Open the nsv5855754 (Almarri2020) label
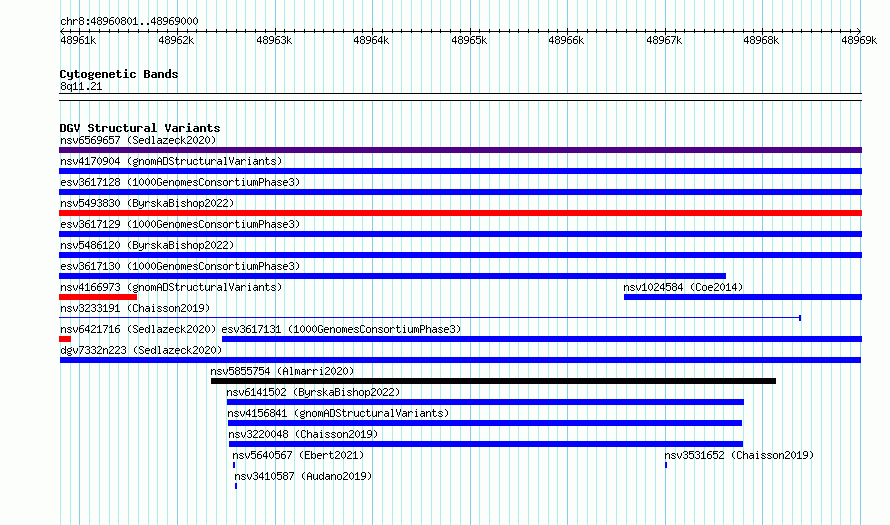 [282, 371]
